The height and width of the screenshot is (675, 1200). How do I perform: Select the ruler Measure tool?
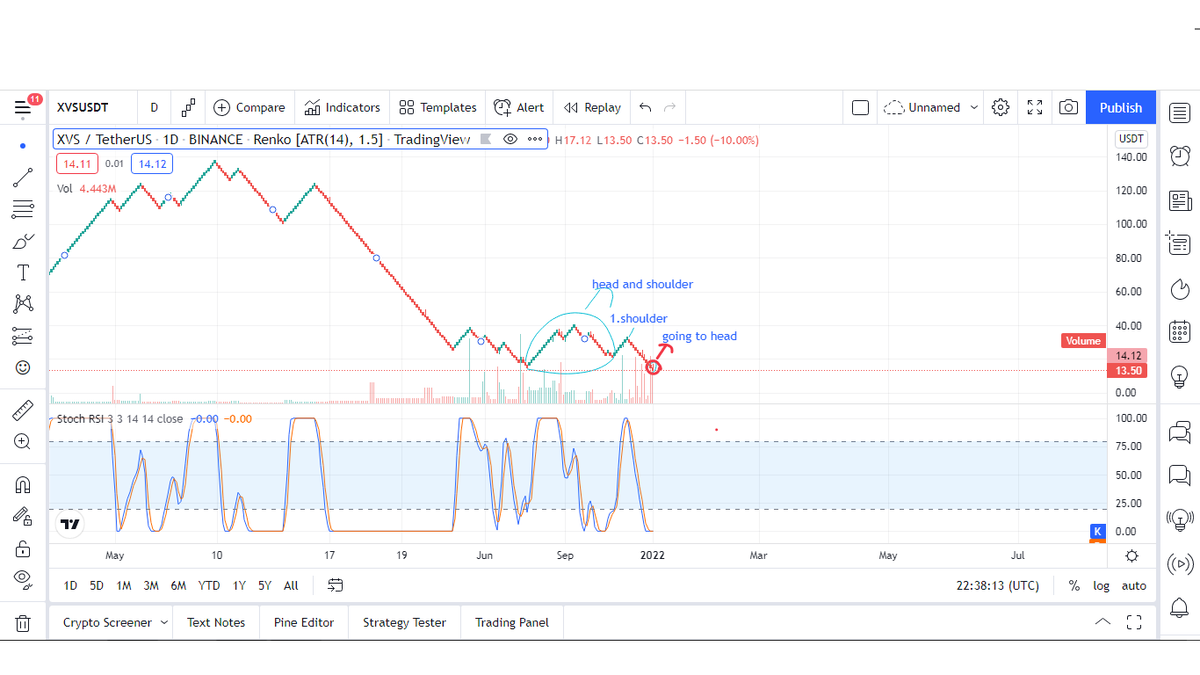(x=22, y=410)
